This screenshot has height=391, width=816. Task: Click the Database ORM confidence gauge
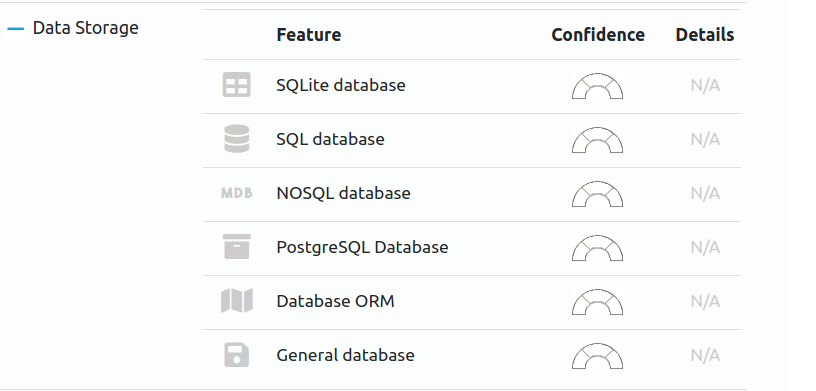click(597, 302)
